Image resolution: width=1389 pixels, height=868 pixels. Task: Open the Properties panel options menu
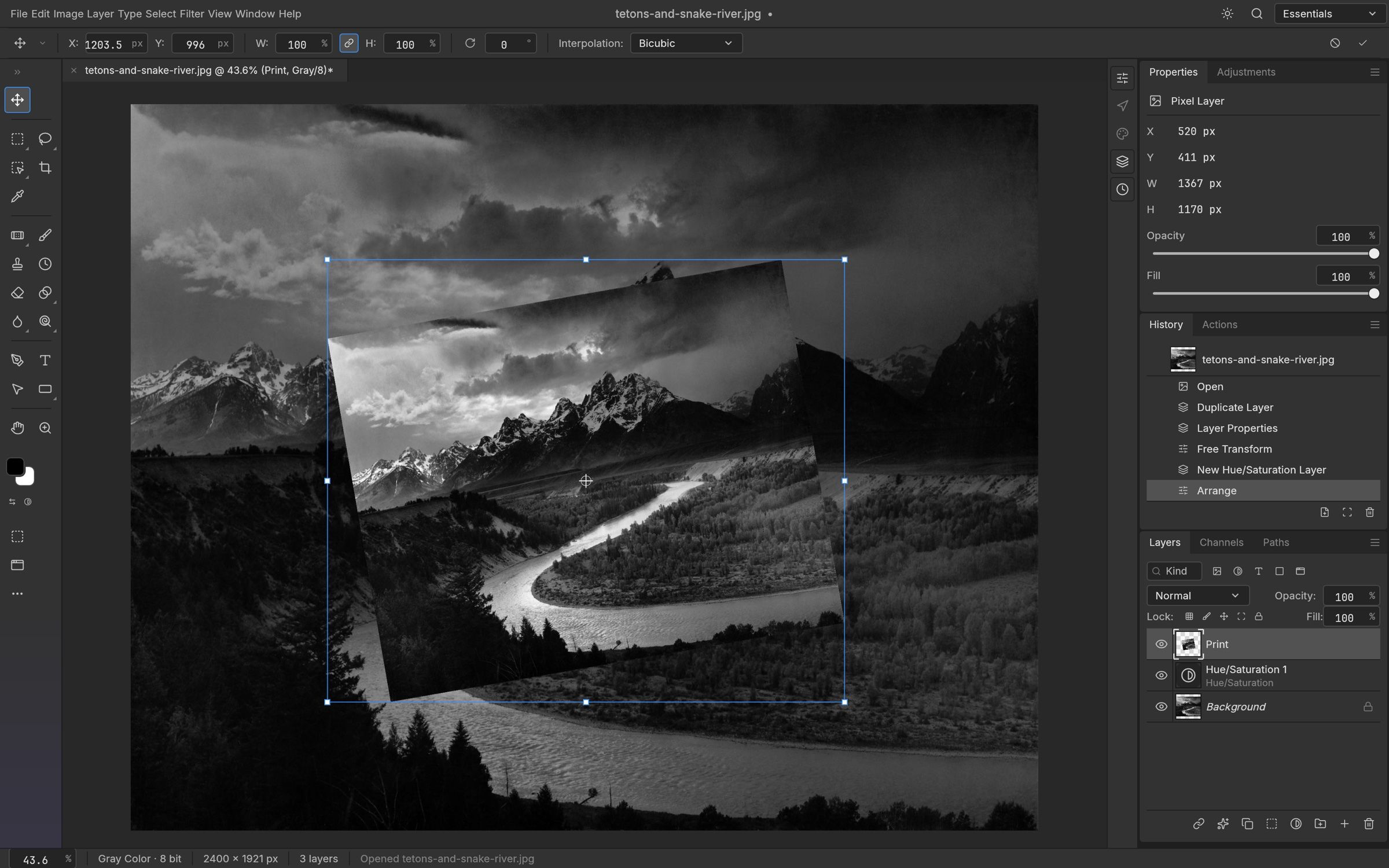point(1375,72)
